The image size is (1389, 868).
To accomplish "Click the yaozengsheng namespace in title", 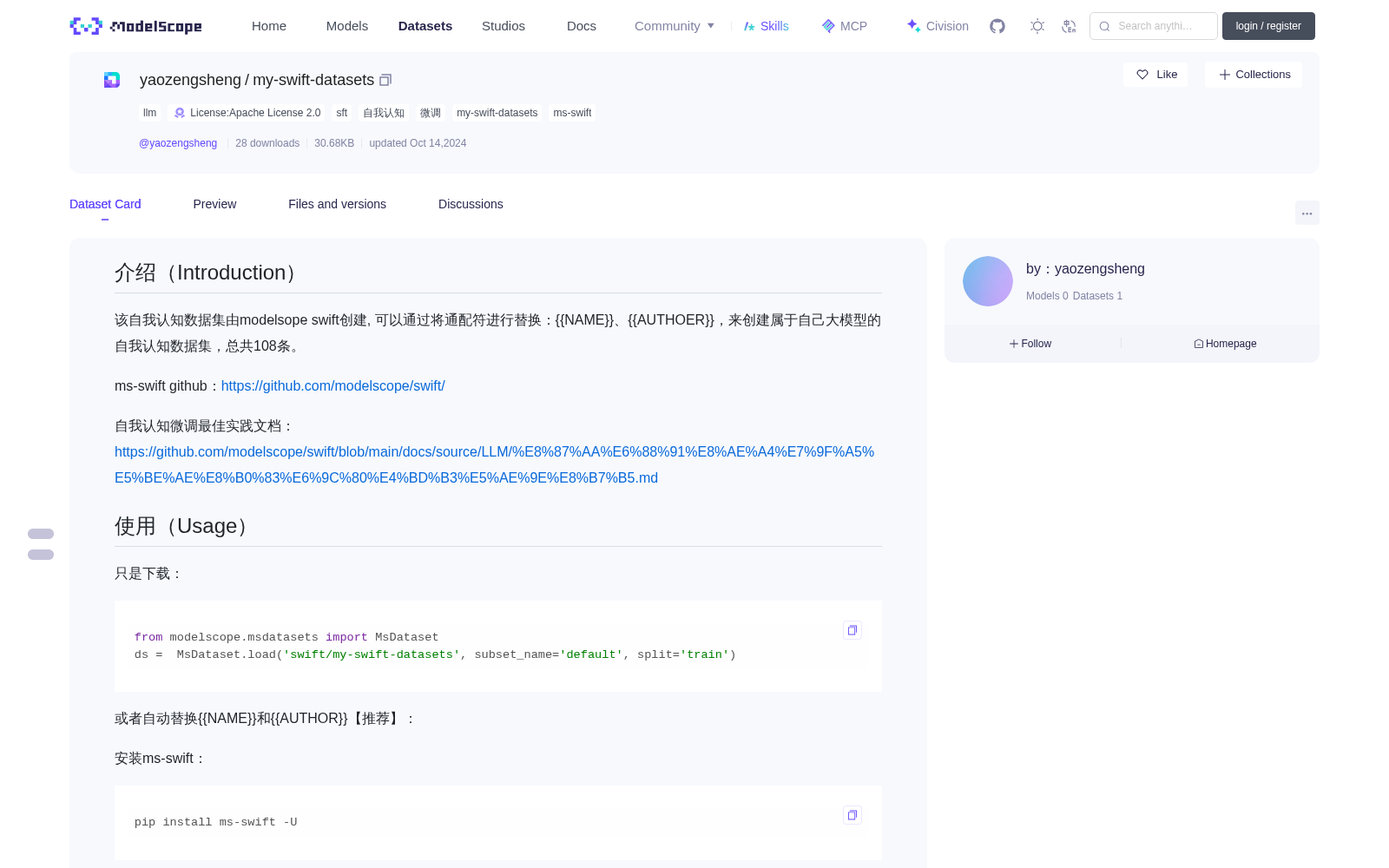I will pyautogui.click(x=190, y=80).
